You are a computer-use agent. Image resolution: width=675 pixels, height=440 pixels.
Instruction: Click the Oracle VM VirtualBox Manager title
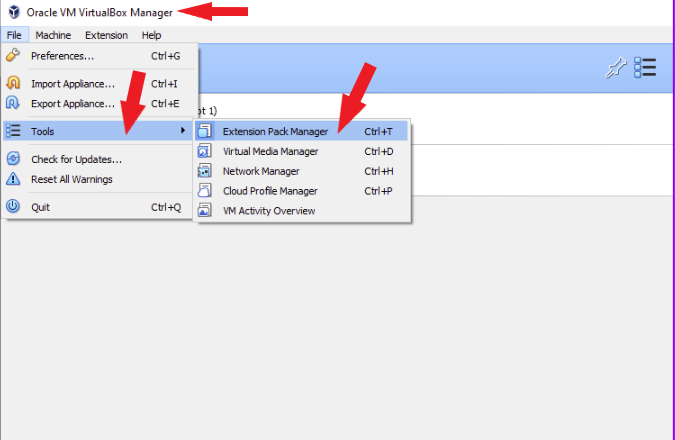(x=99, y=12)
